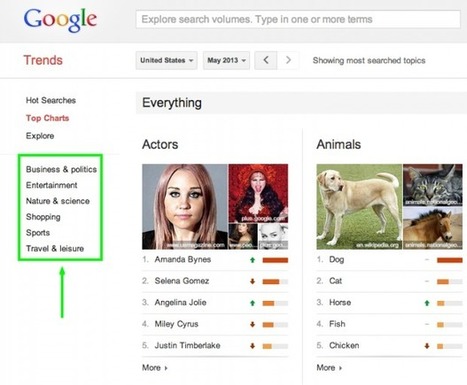Click the search volumes input field
Image resolution: width=467 pixels, height=385 pixels.
298,19
